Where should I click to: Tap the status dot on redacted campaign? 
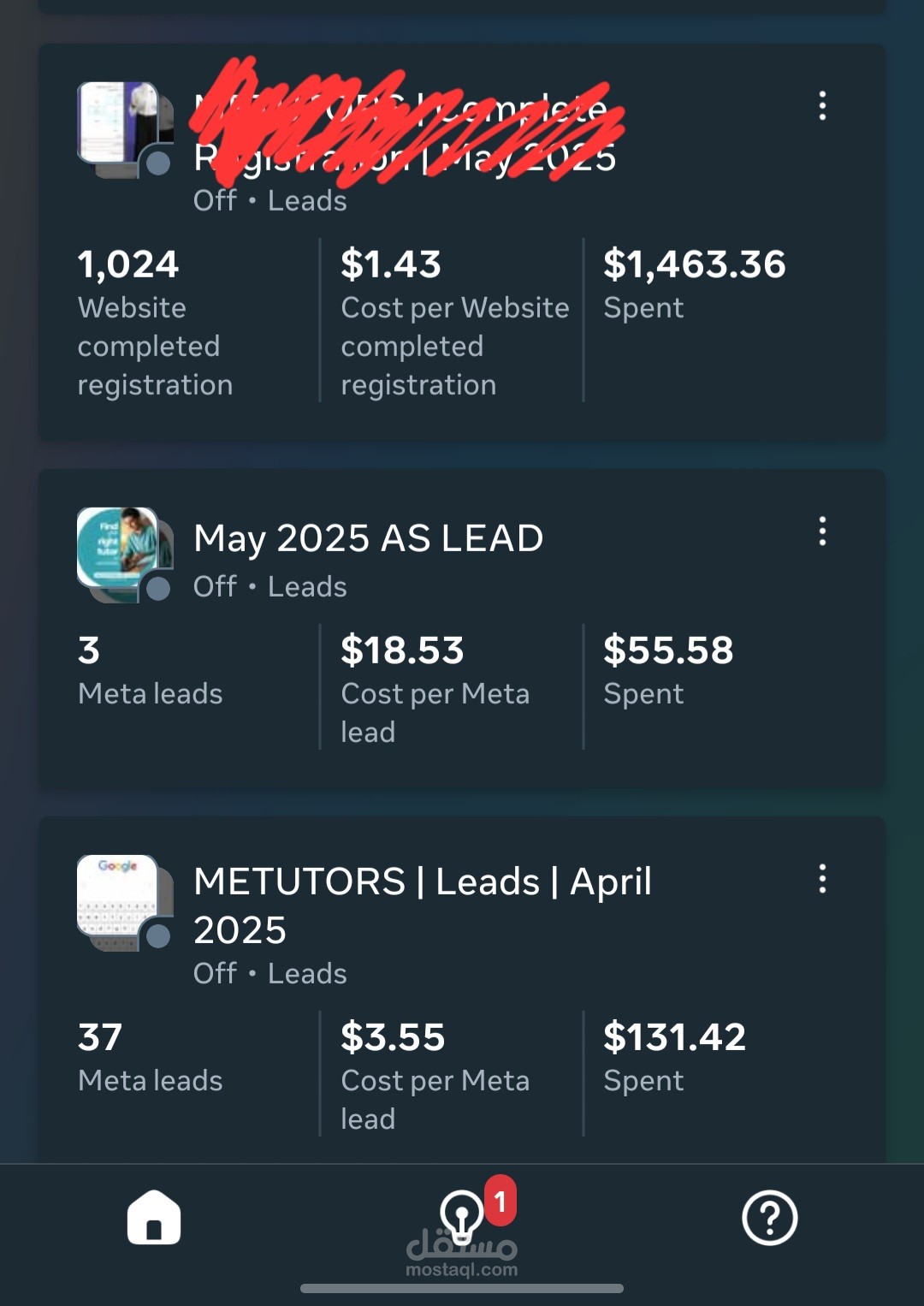pos(158,163)
